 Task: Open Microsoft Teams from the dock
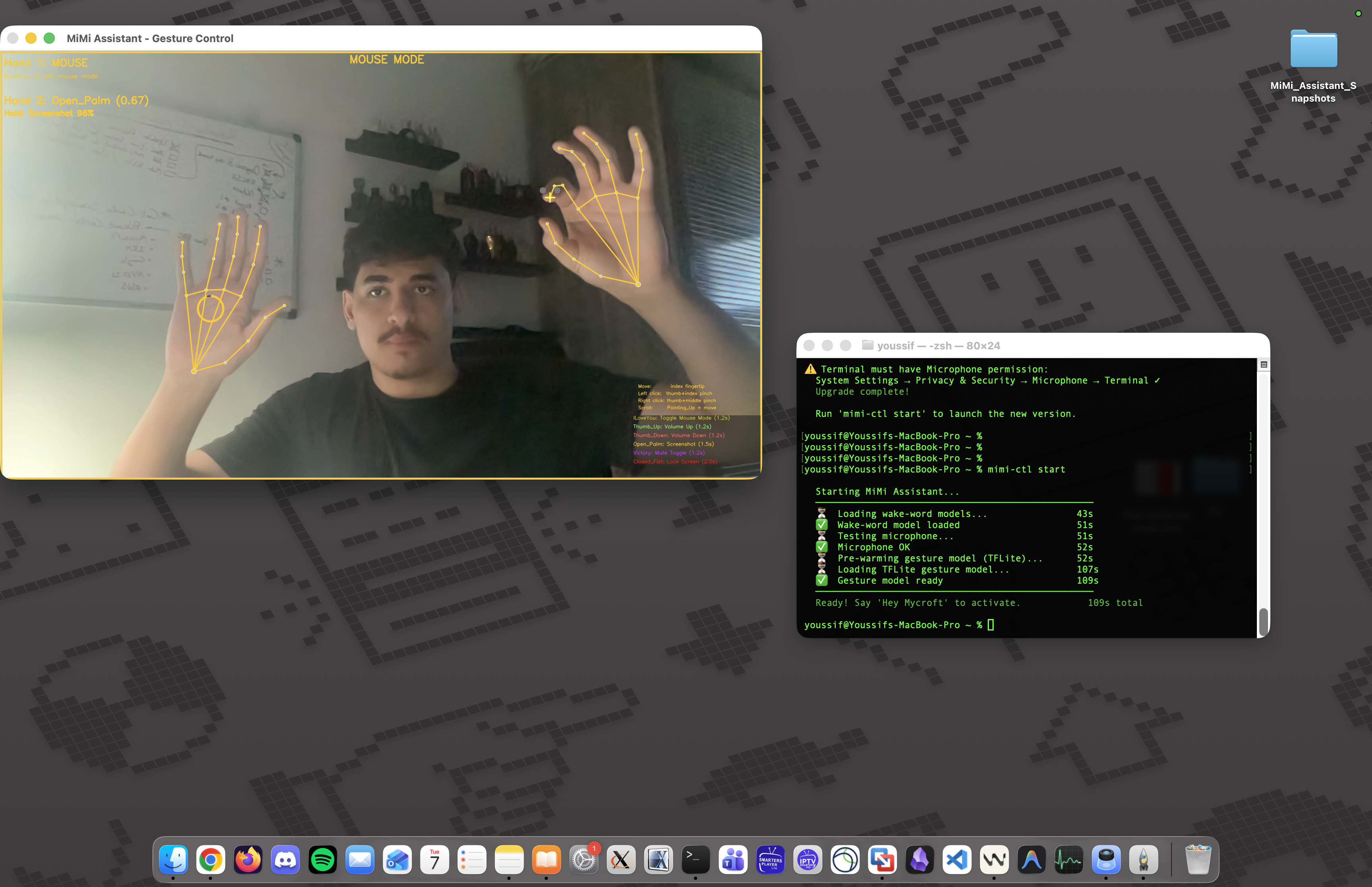[733, 860]
